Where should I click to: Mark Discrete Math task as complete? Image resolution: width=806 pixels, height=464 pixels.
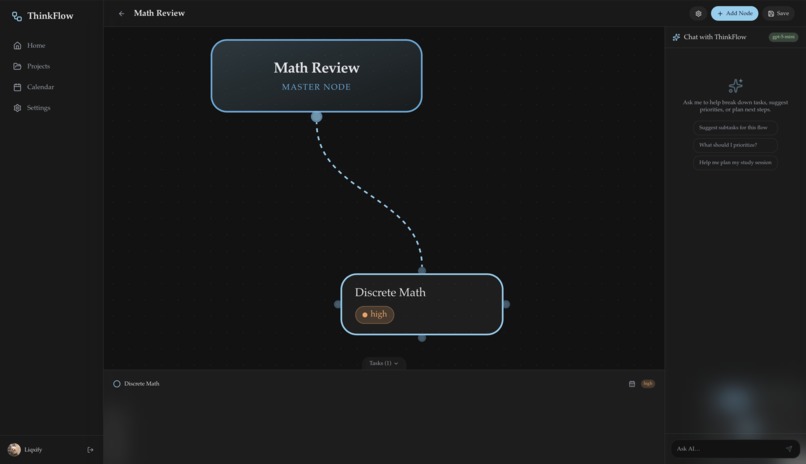coord(117,384)
